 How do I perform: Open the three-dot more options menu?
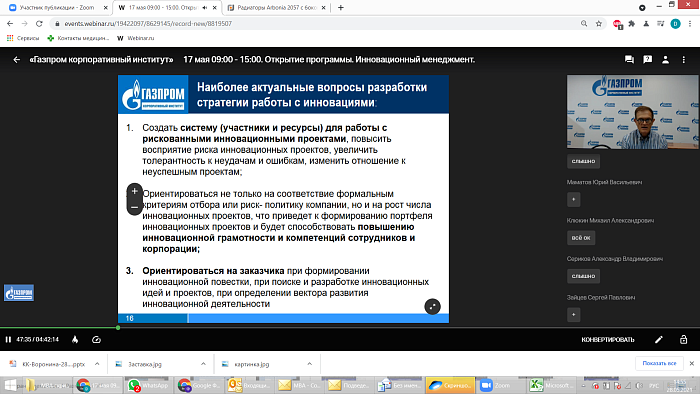(x=683, y=59)
